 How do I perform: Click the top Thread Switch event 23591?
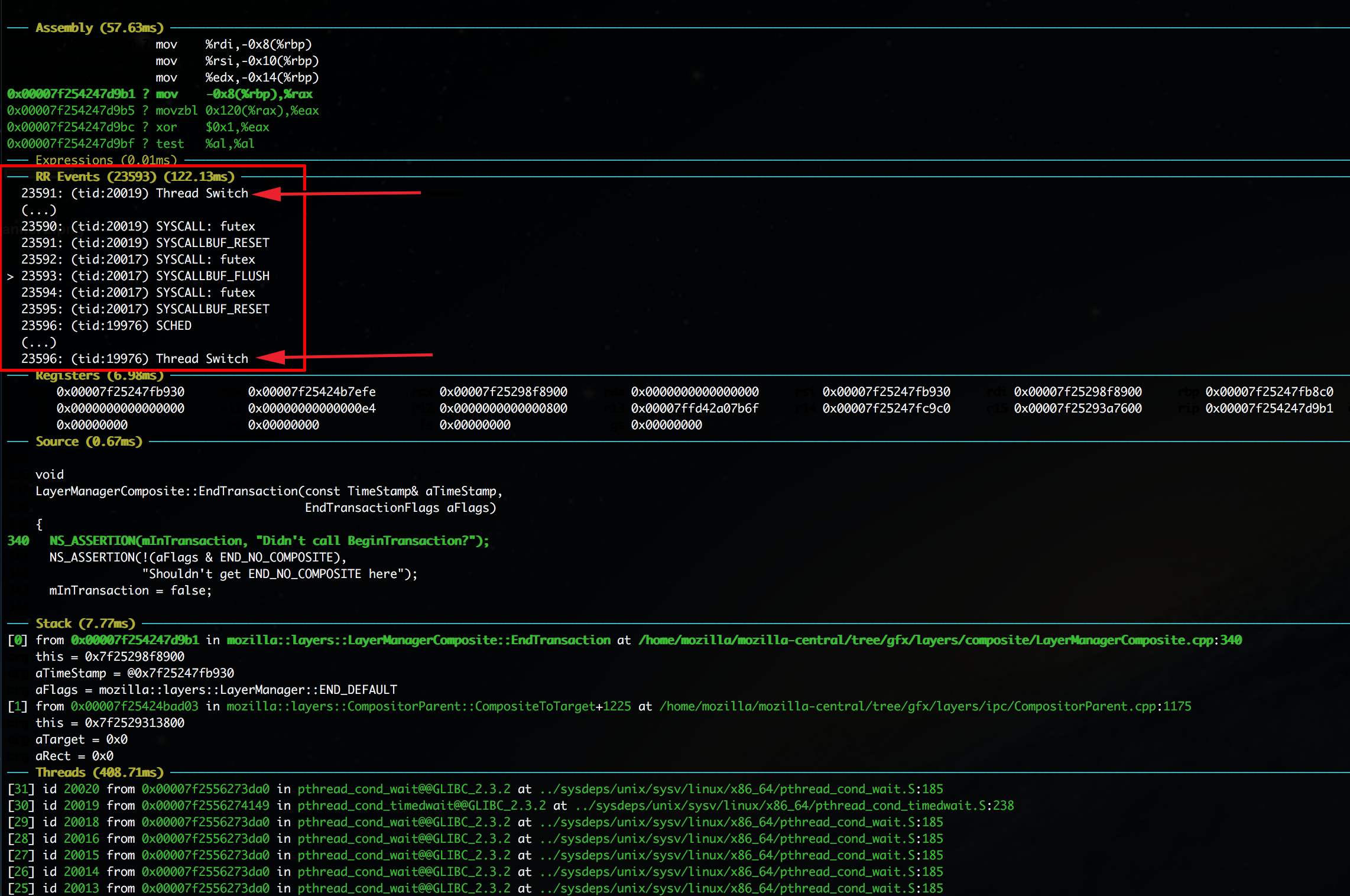(135, 193)
